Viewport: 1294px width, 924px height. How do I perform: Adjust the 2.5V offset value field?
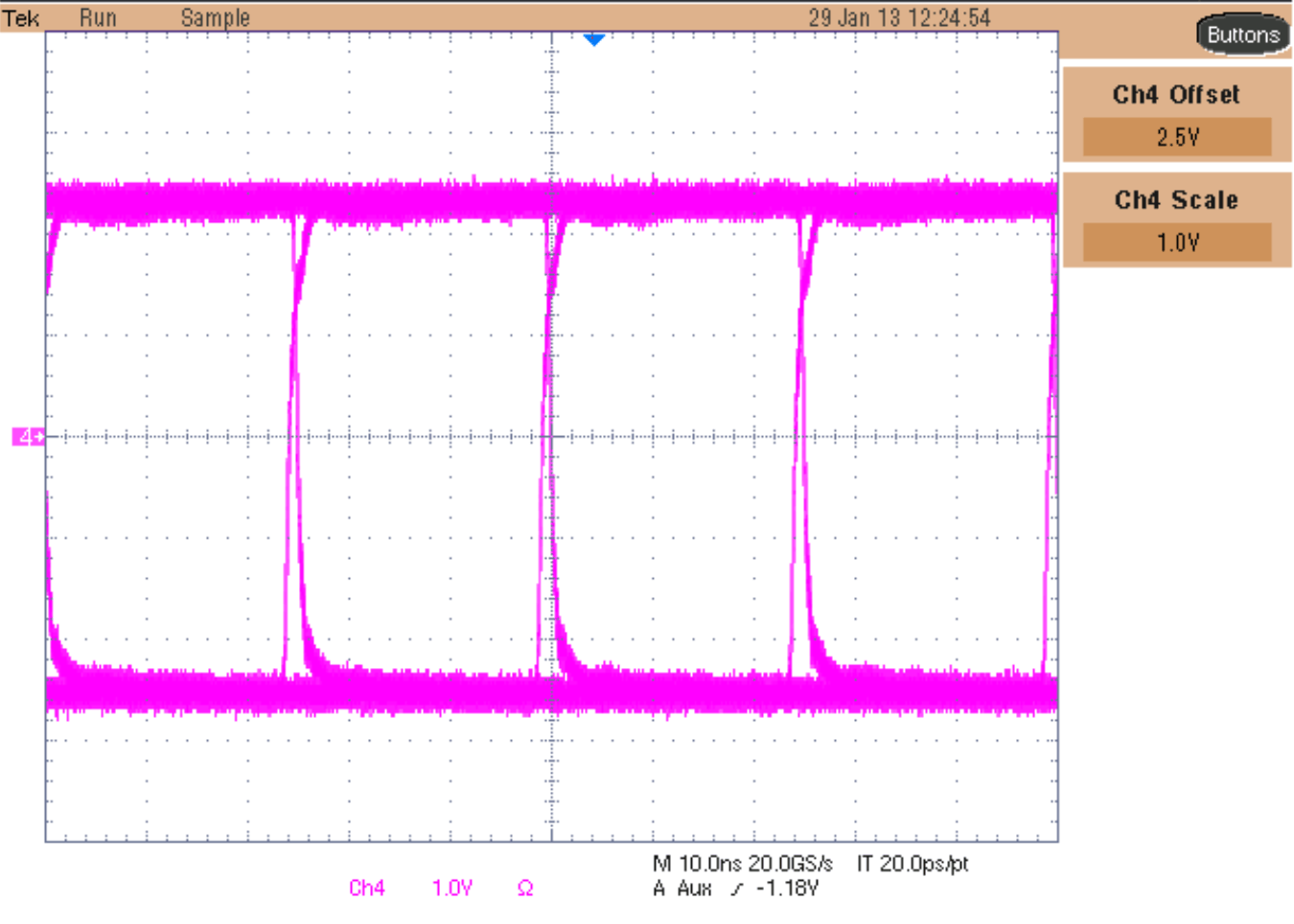[x=1179, y=136]
